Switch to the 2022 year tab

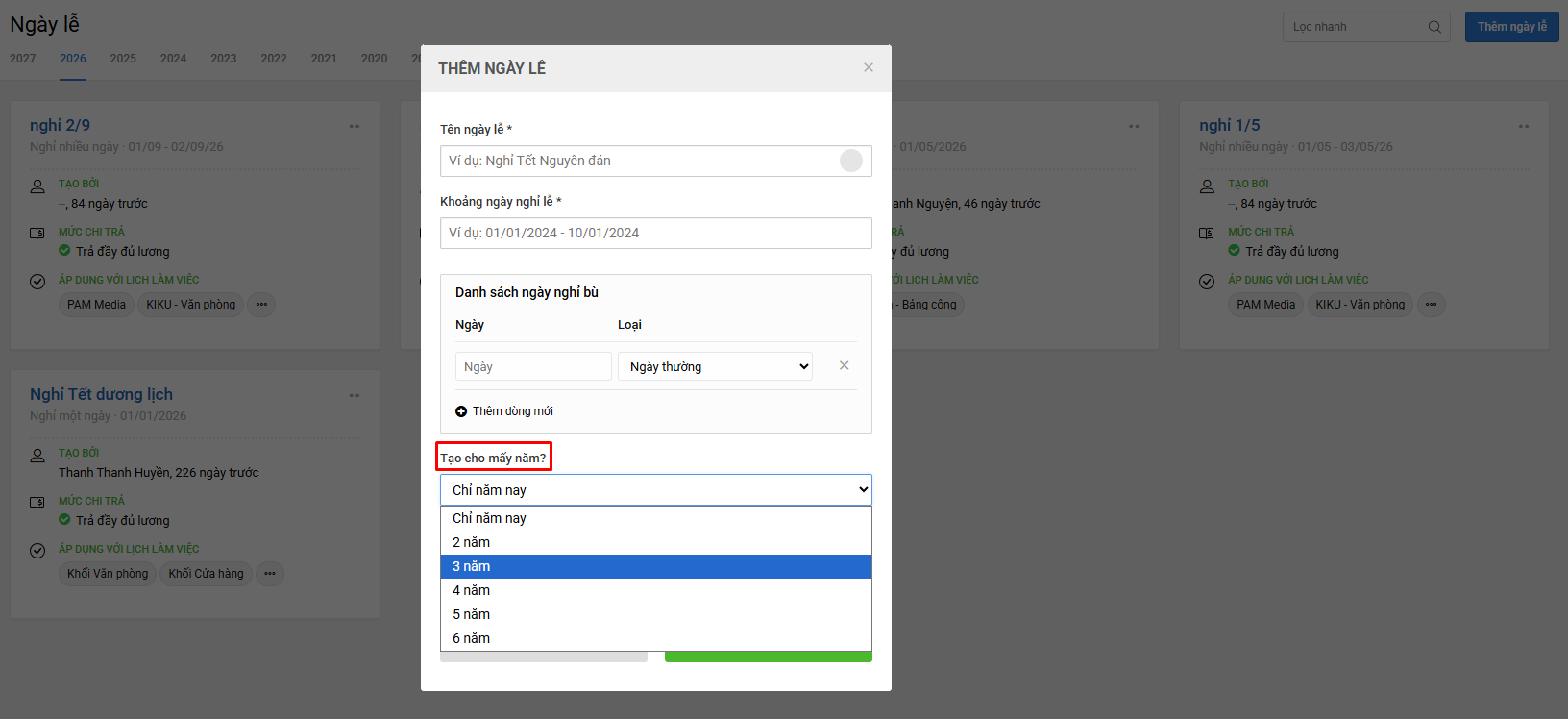pos(274,59)
